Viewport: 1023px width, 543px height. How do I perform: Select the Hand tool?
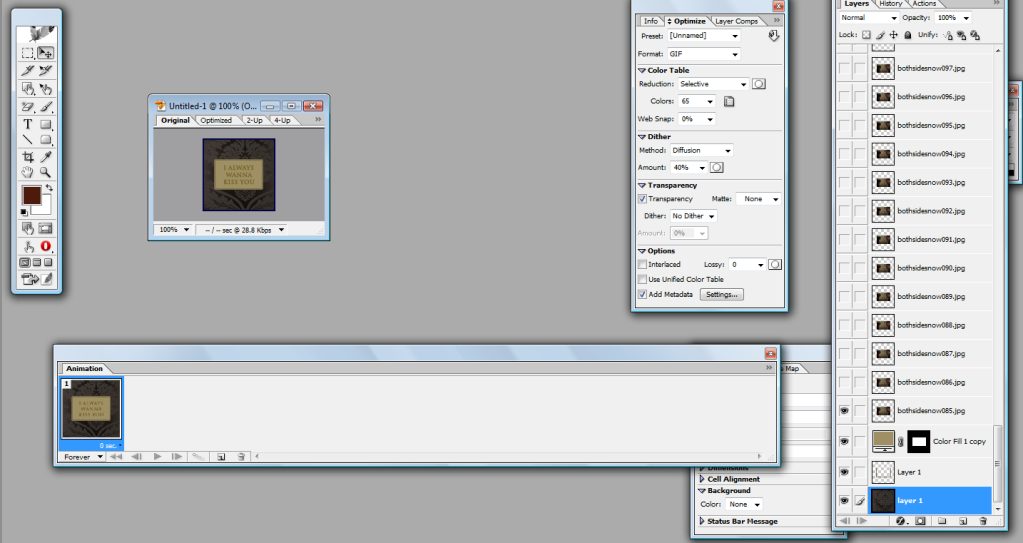tap(27, 172)
